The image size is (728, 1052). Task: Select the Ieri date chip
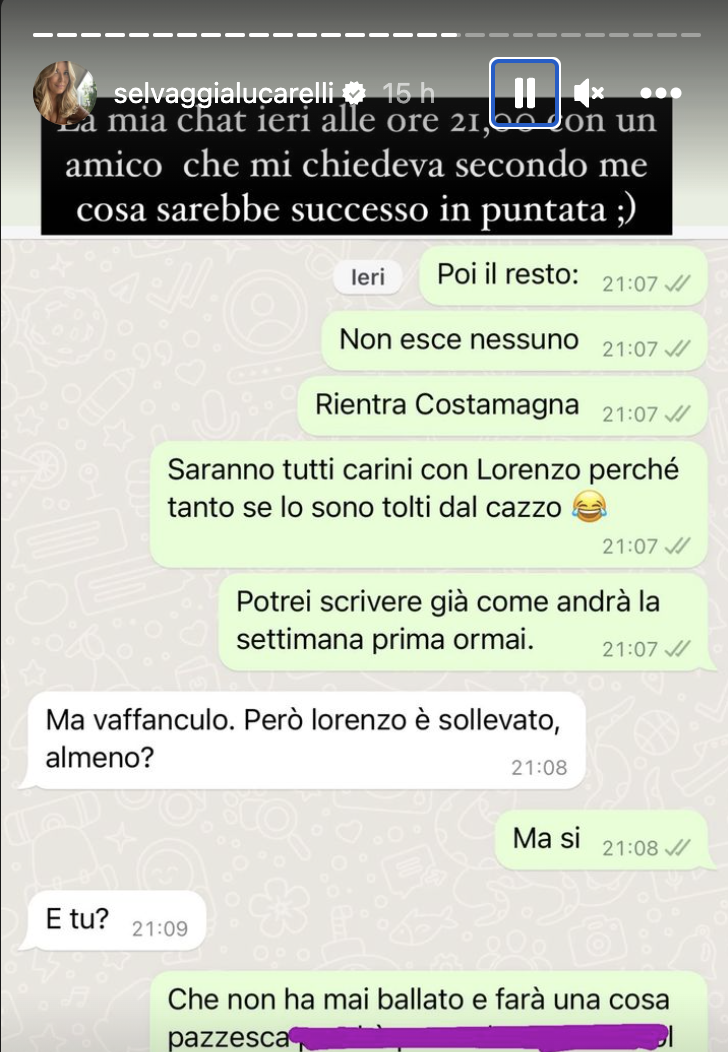[368, 277]
